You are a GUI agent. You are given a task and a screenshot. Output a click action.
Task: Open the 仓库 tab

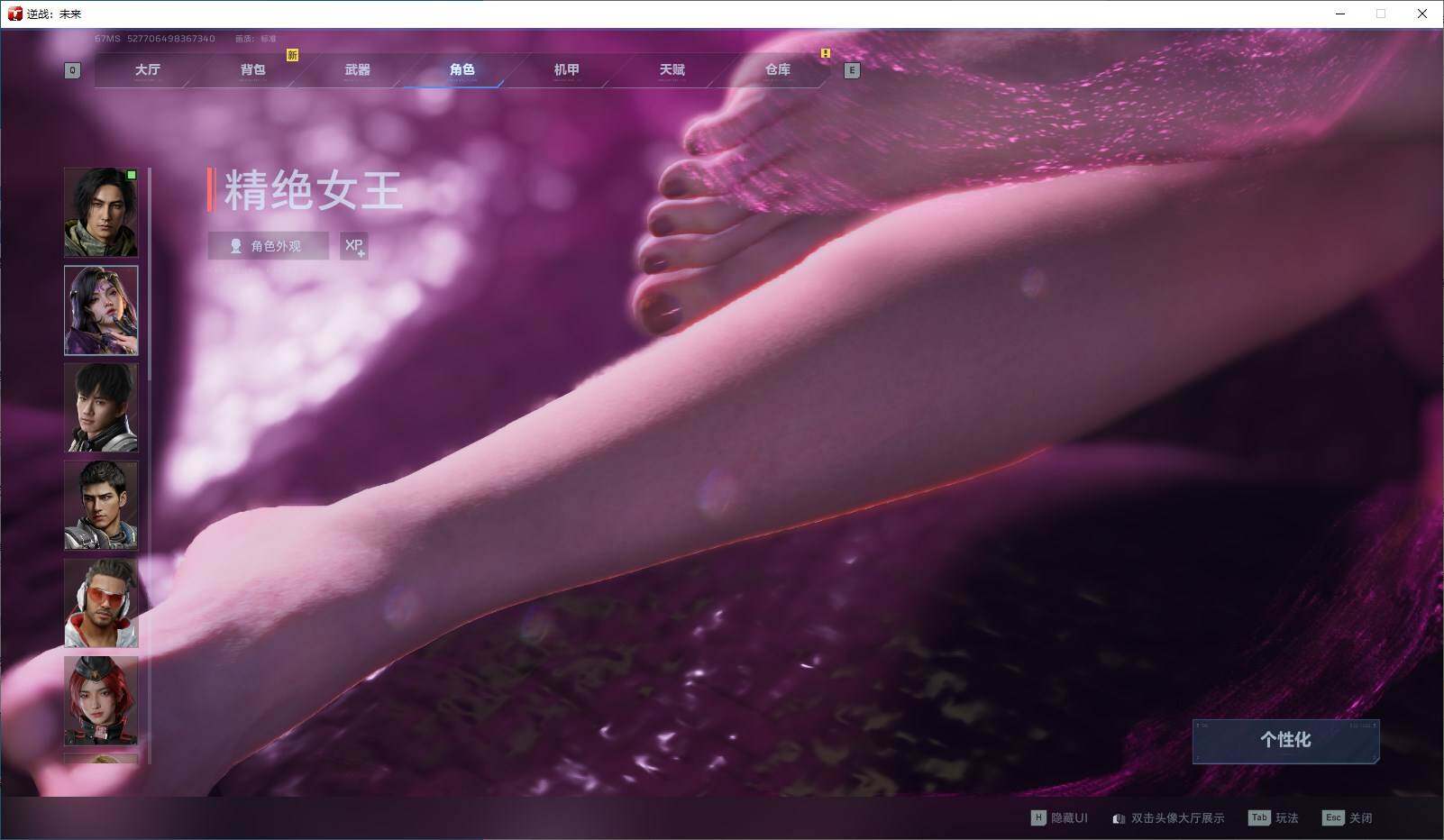(x=777, y=69)
